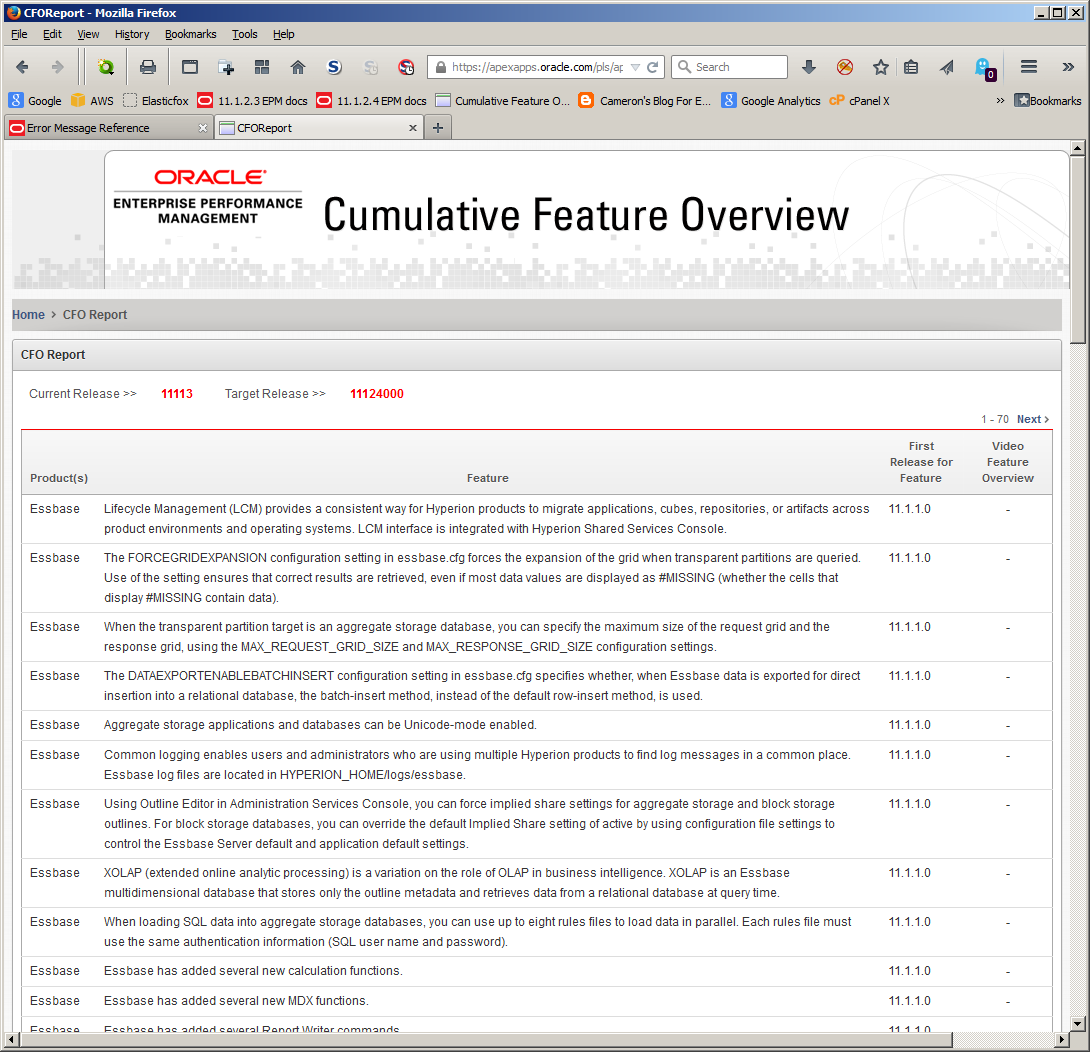Viewport: 1090px width, 1052px height.
Task: Open the History menu
Action: (131, 34)
